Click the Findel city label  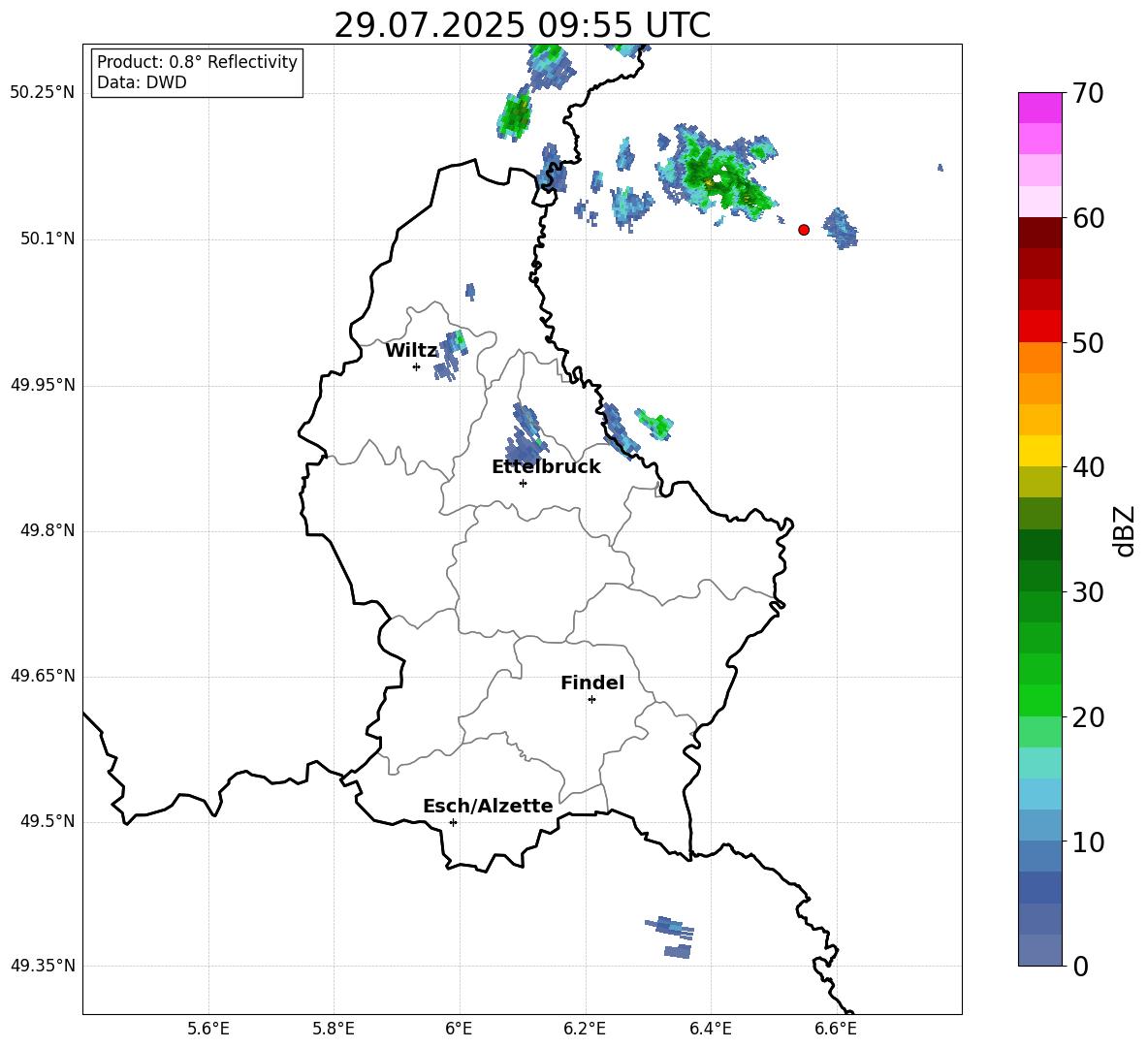(x=592, y=683)
